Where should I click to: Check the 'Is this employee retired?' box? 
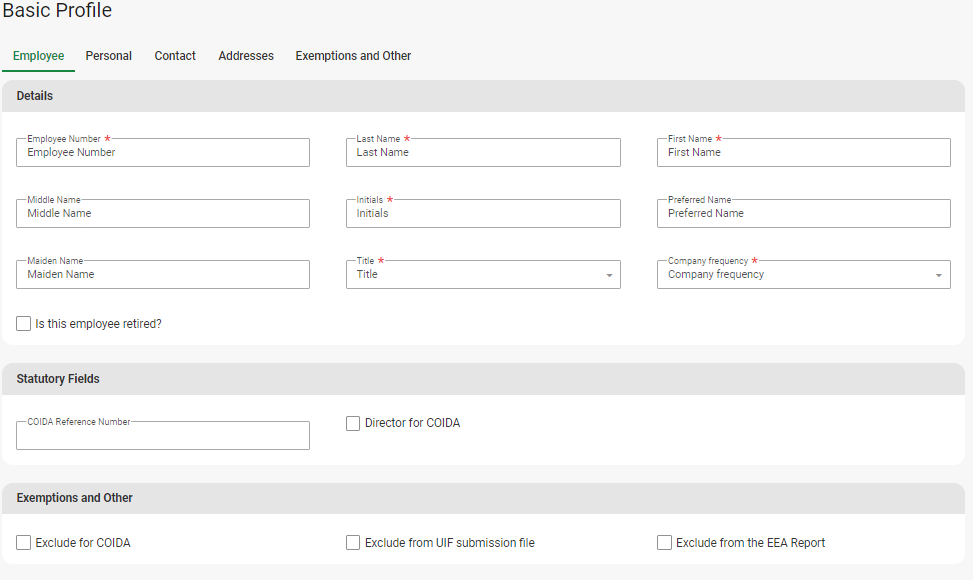point(24,324)
